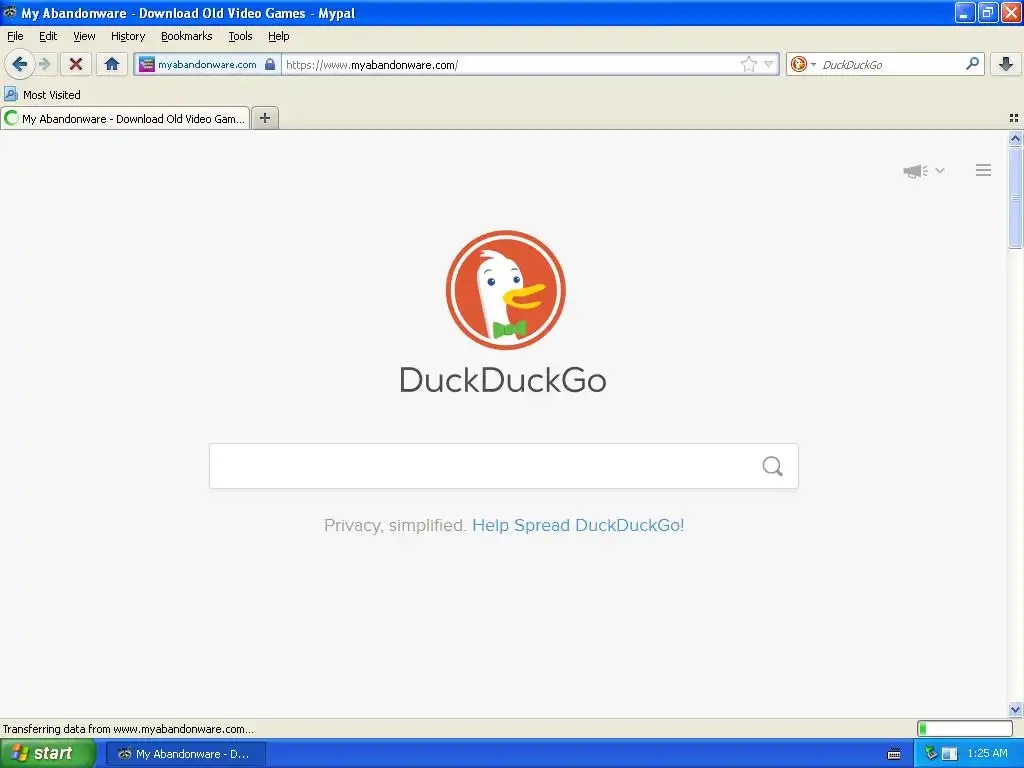Click the Transferring data status bar text
This screenshot has height=768, width=1024.
(x=128, y=729)
